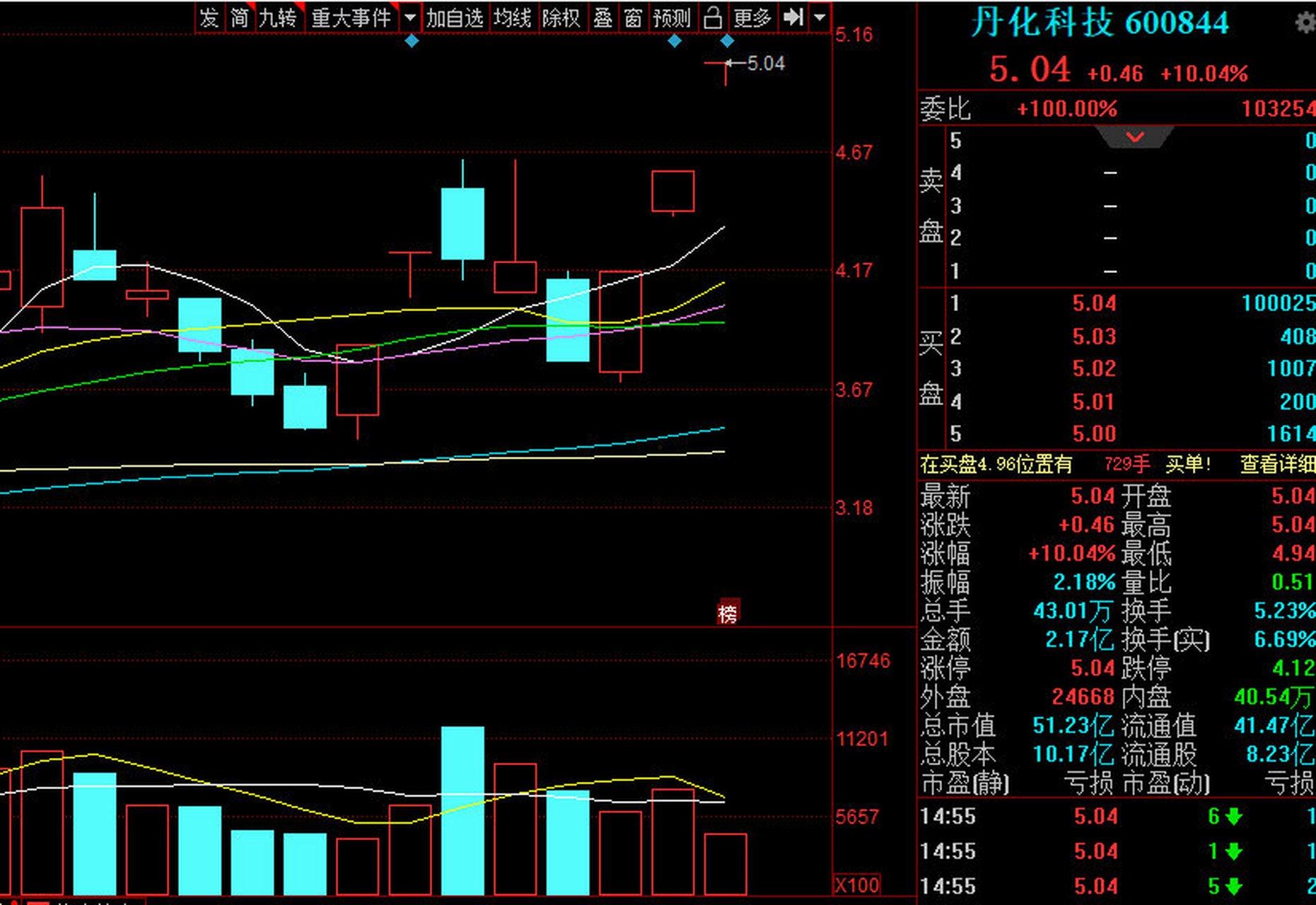Click the 涨停 5.04 limit-up price
1316x905 pixels.
tap(1093, 668)
